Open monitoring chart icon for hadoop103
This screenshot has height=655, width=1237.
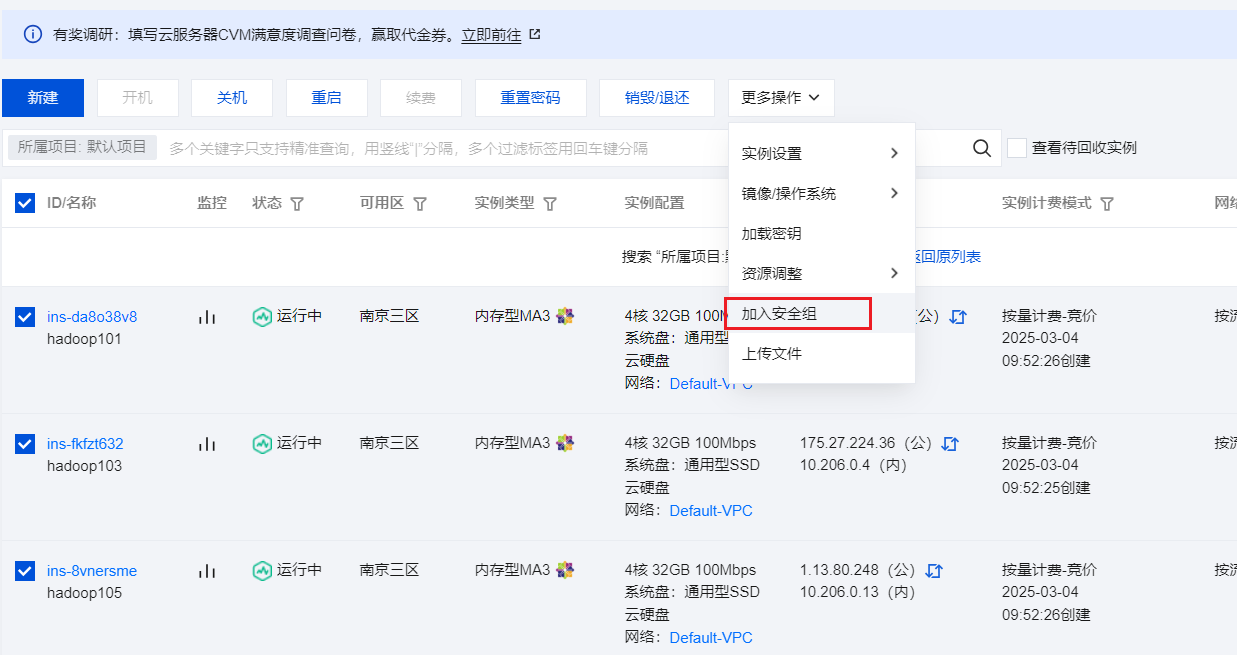click(207, 444)
